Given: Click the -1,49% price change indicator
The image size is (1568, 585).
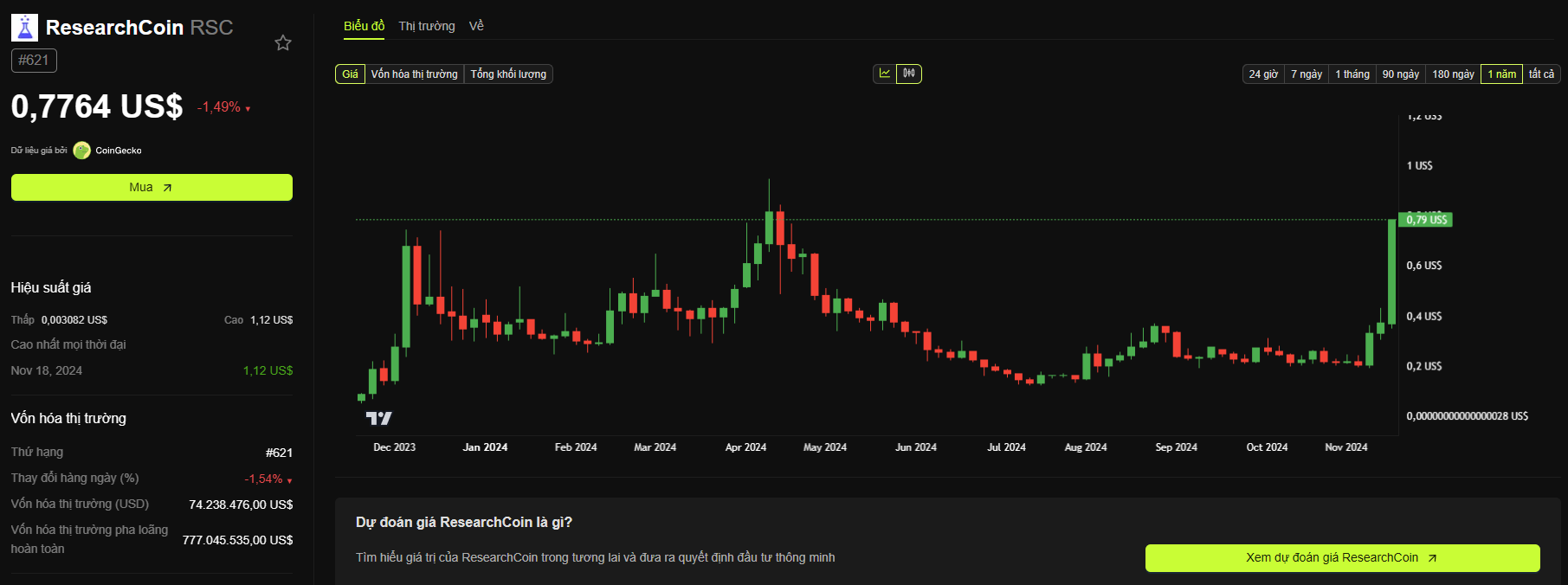Looking at the screenshot, I should click(x=223, y=107).
